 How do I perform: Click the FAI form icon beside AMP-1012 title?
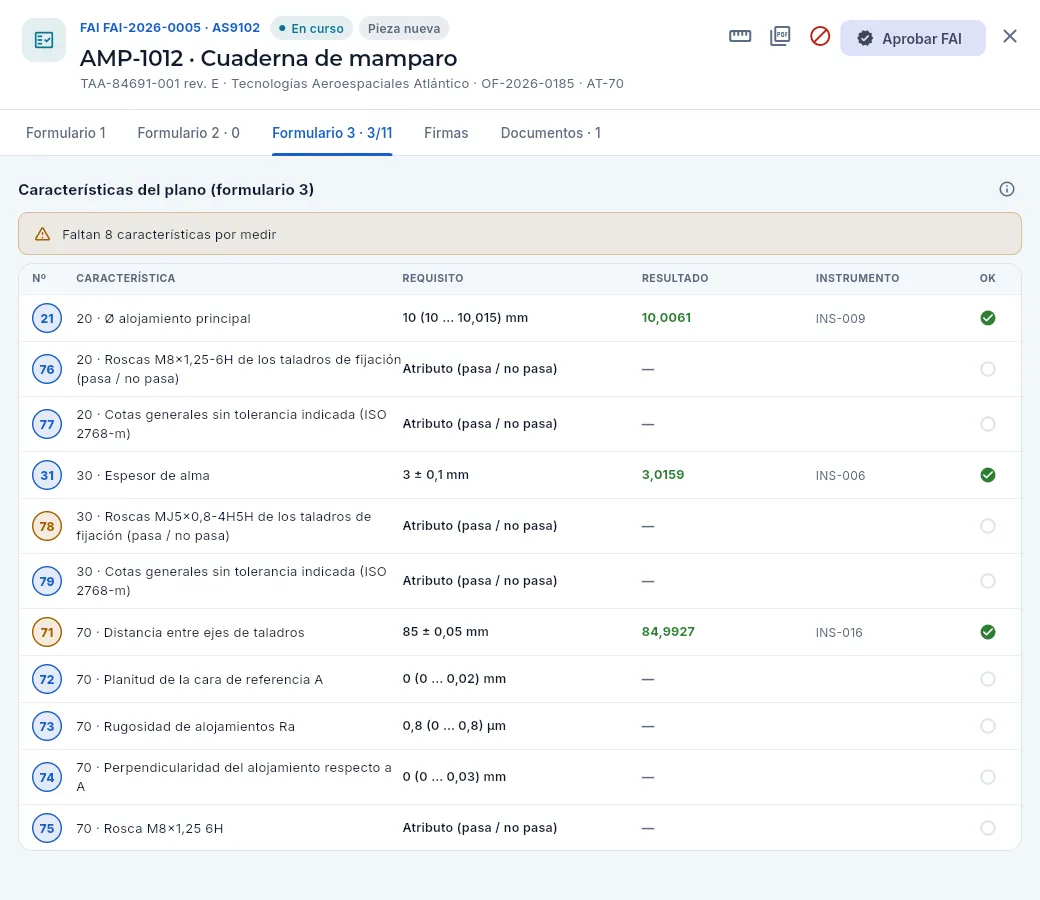[44, 40]
